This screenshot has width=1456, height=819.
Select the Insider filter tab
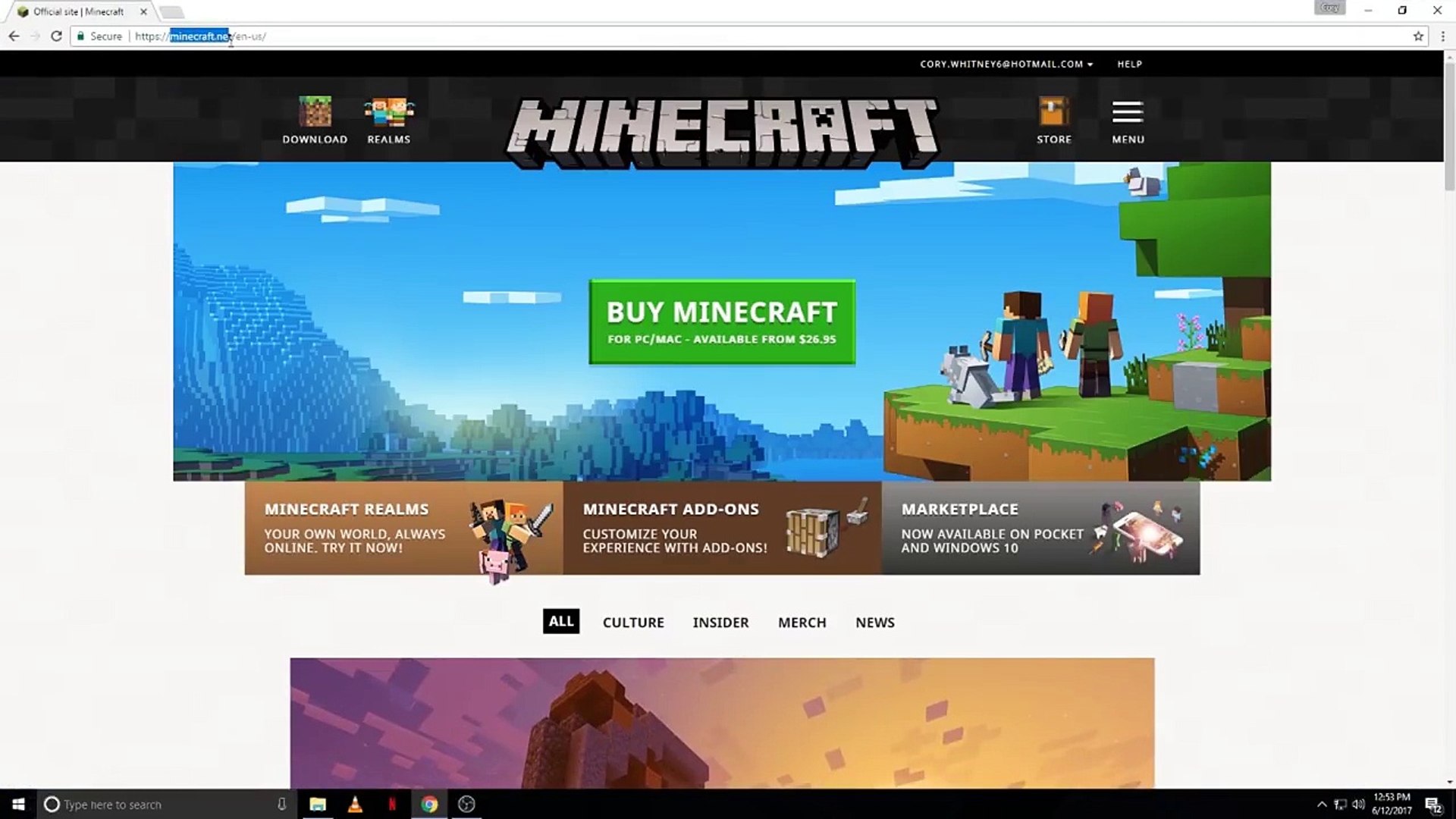[720, 622]
